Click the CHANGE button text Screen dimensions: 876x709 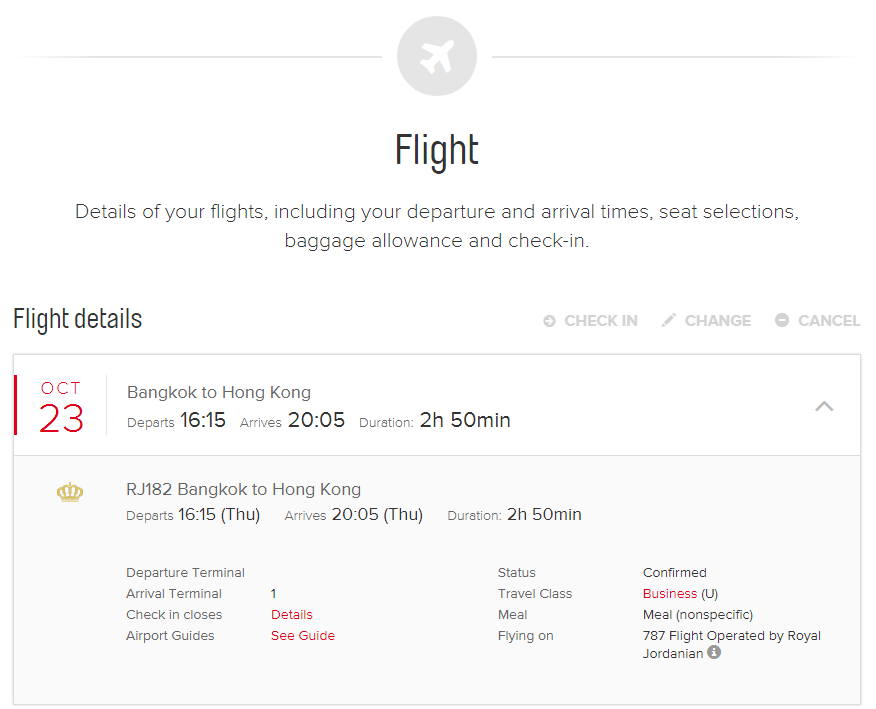[x=718, y=321]
